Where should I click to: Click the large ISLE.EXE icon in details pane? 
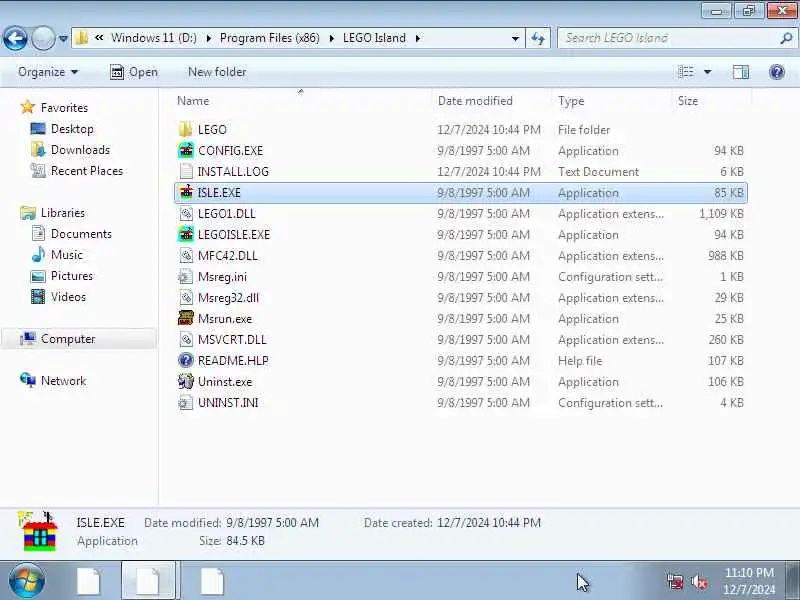pyautogui.click(x=39, y=531)
